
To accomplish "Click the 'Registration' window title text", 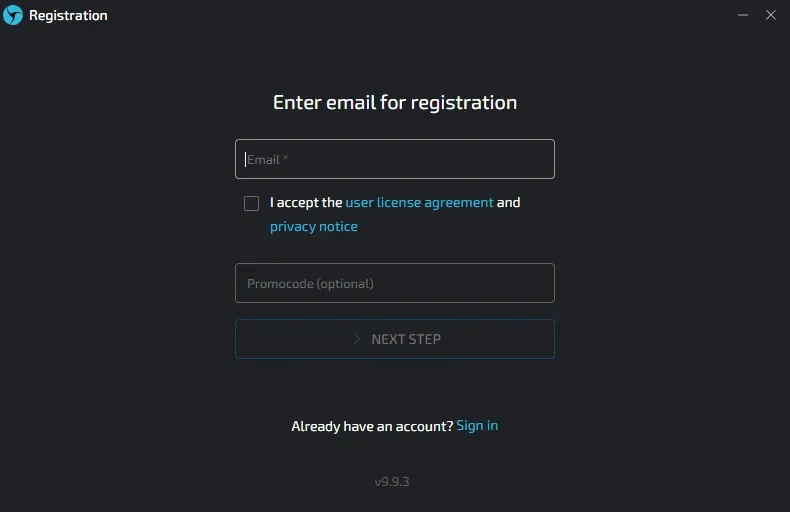I will pos(68,16).
